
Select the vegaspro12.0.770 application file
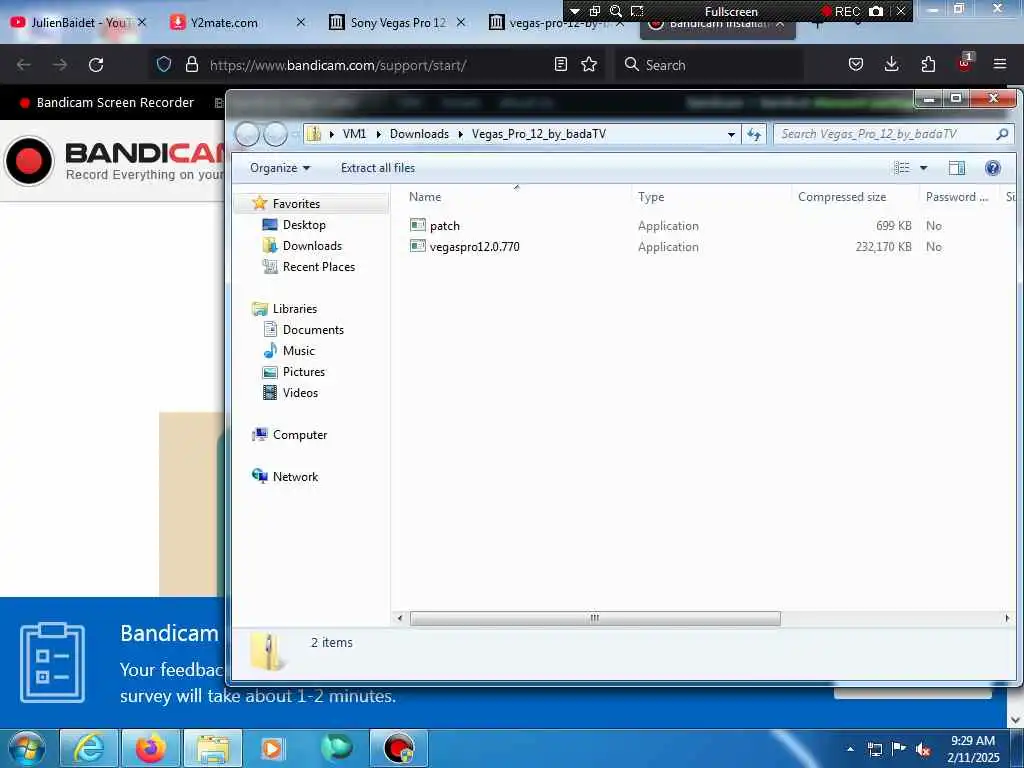(x=464, y=246)
